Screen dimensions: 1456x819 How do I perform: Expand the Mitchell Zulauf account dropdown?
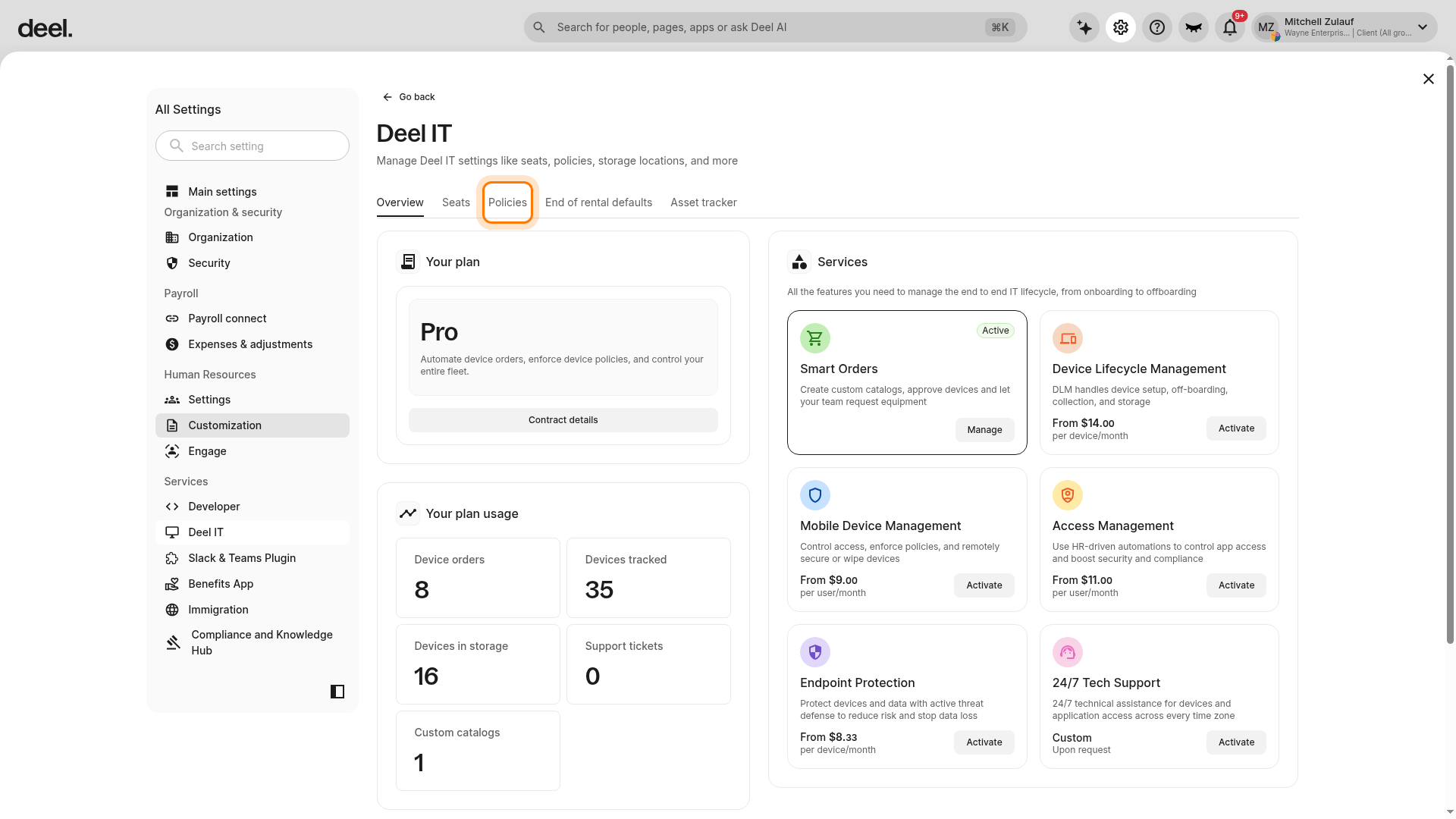click(x=1423, y=27)
